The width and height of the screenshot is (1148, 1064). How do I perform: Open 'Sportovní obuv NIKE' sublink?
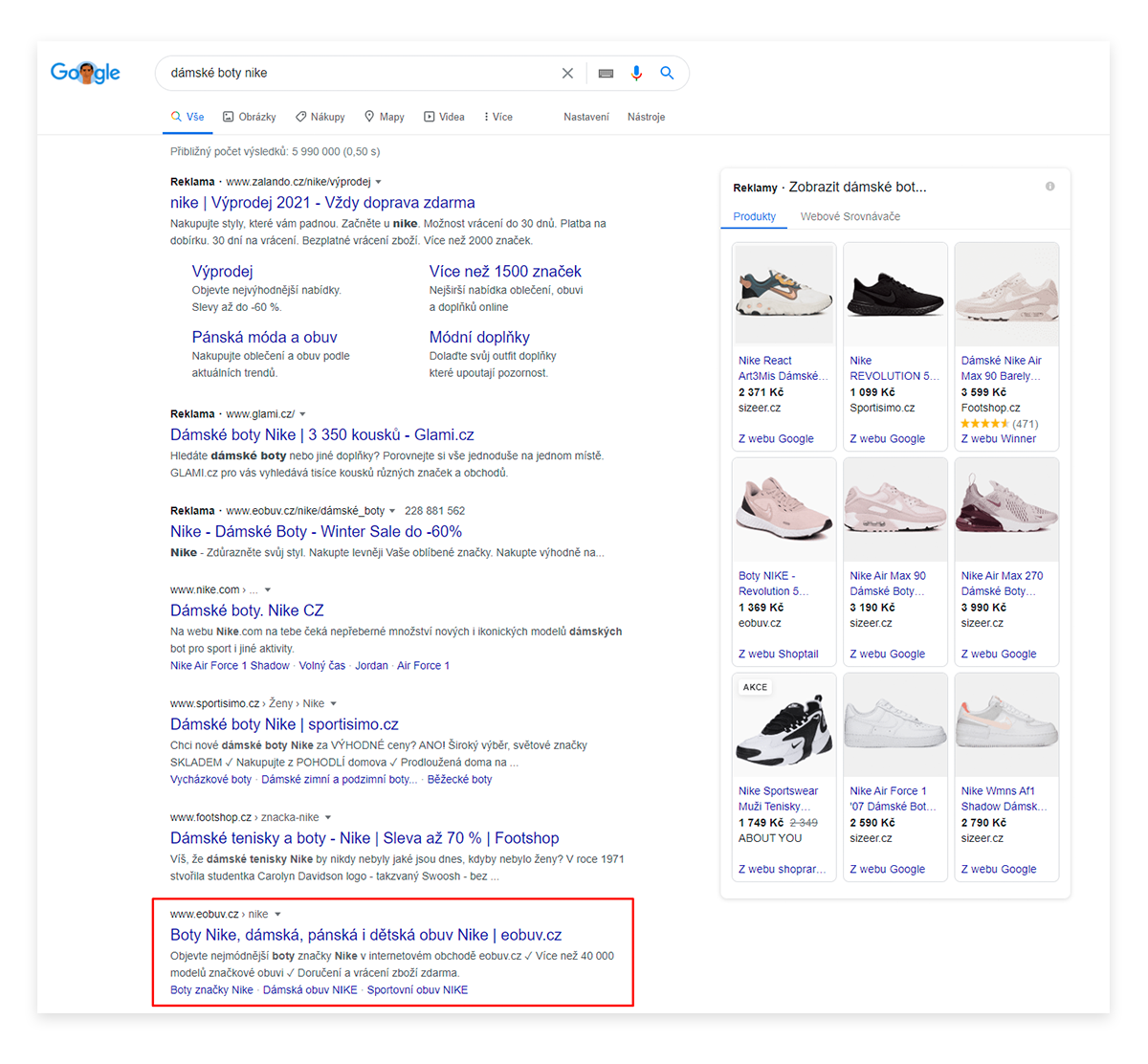[x=417, y=990]
